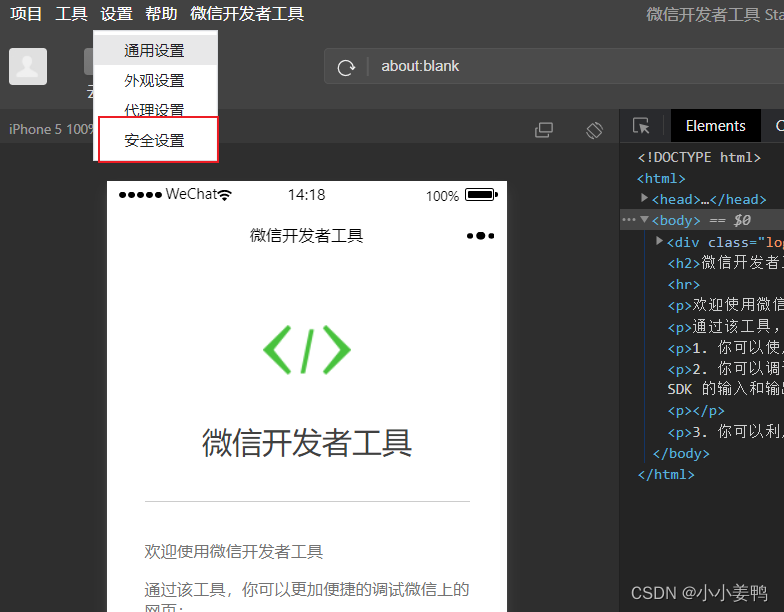784x612 pixels.
Task: Open the 项目 menu
Action: (26, 14)
